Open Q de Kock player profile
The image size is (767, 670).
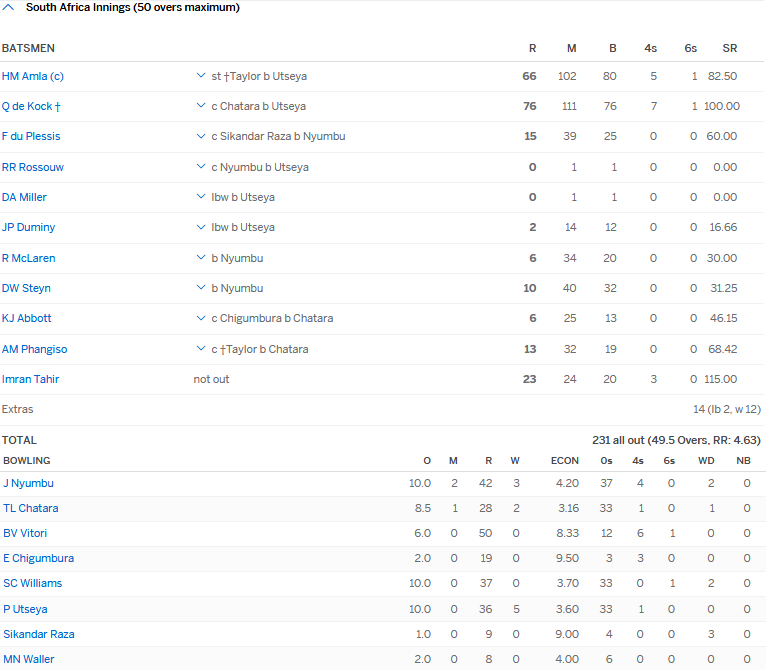31,106
